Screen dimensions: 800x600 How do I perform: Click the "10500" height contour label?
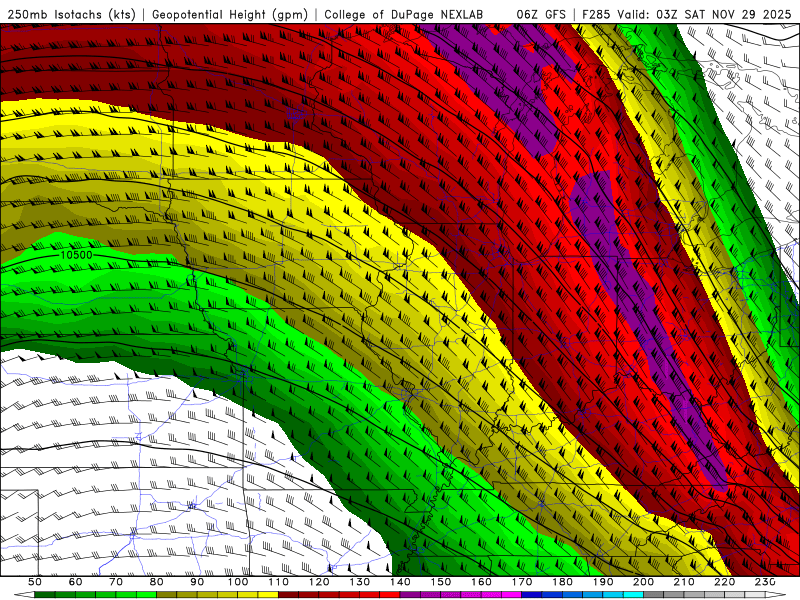[x=77, y=255]
